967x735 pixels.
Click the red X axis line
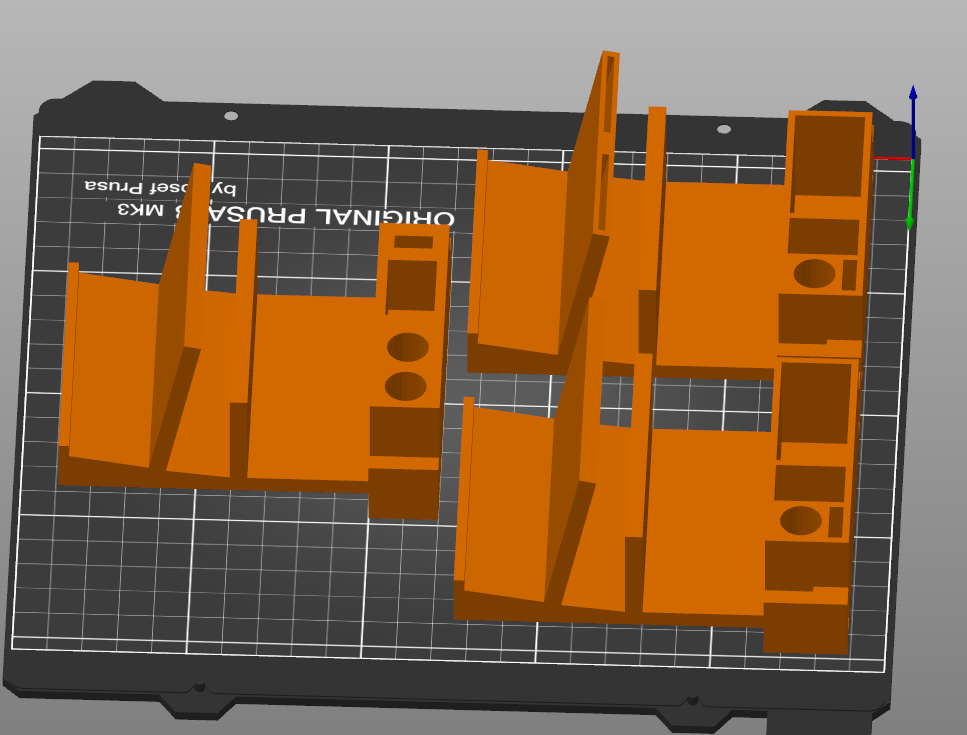890,158
